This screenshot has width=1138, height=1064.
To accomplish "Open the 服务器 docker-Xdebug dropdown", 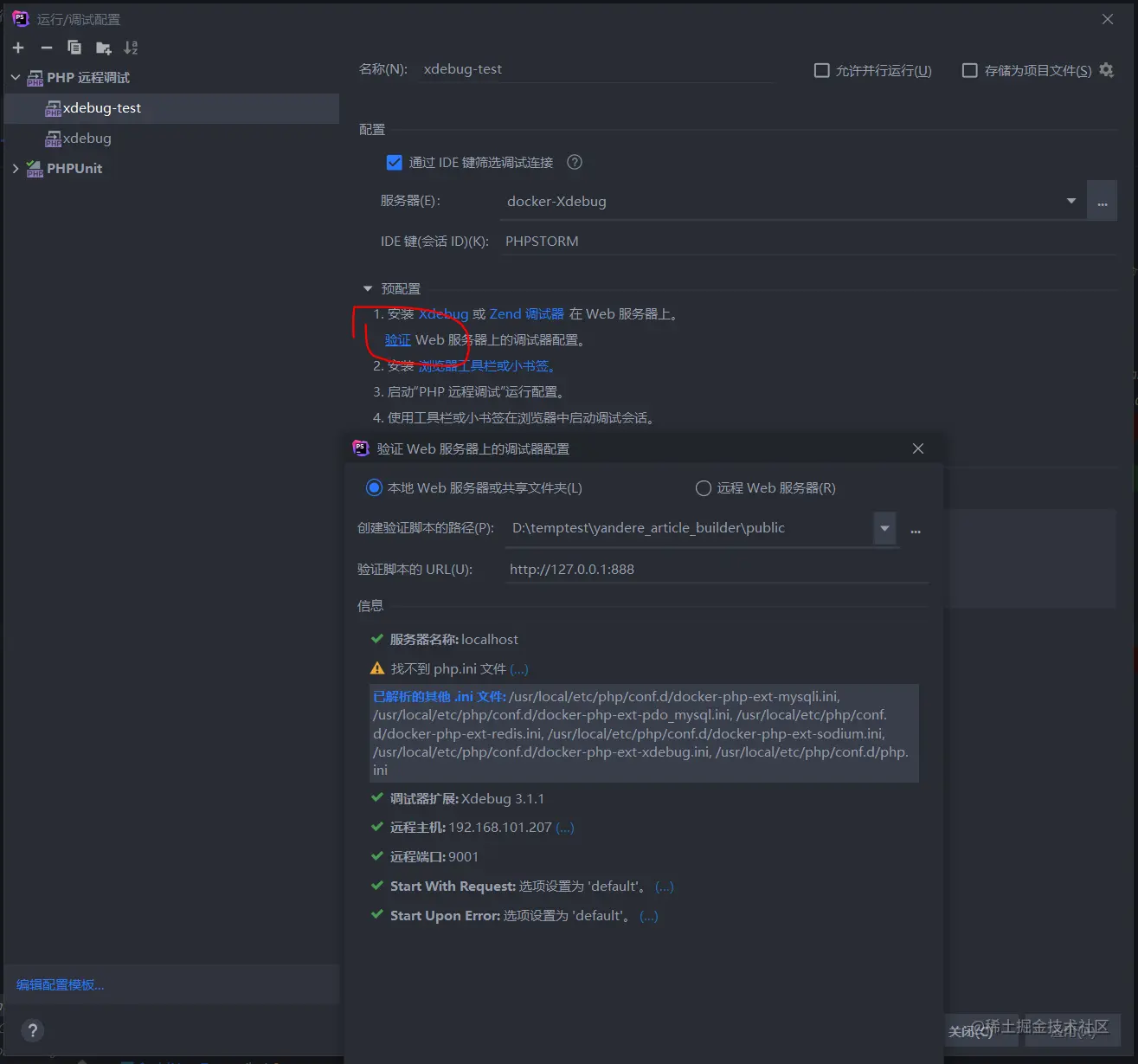I will tap(1071, 201).
